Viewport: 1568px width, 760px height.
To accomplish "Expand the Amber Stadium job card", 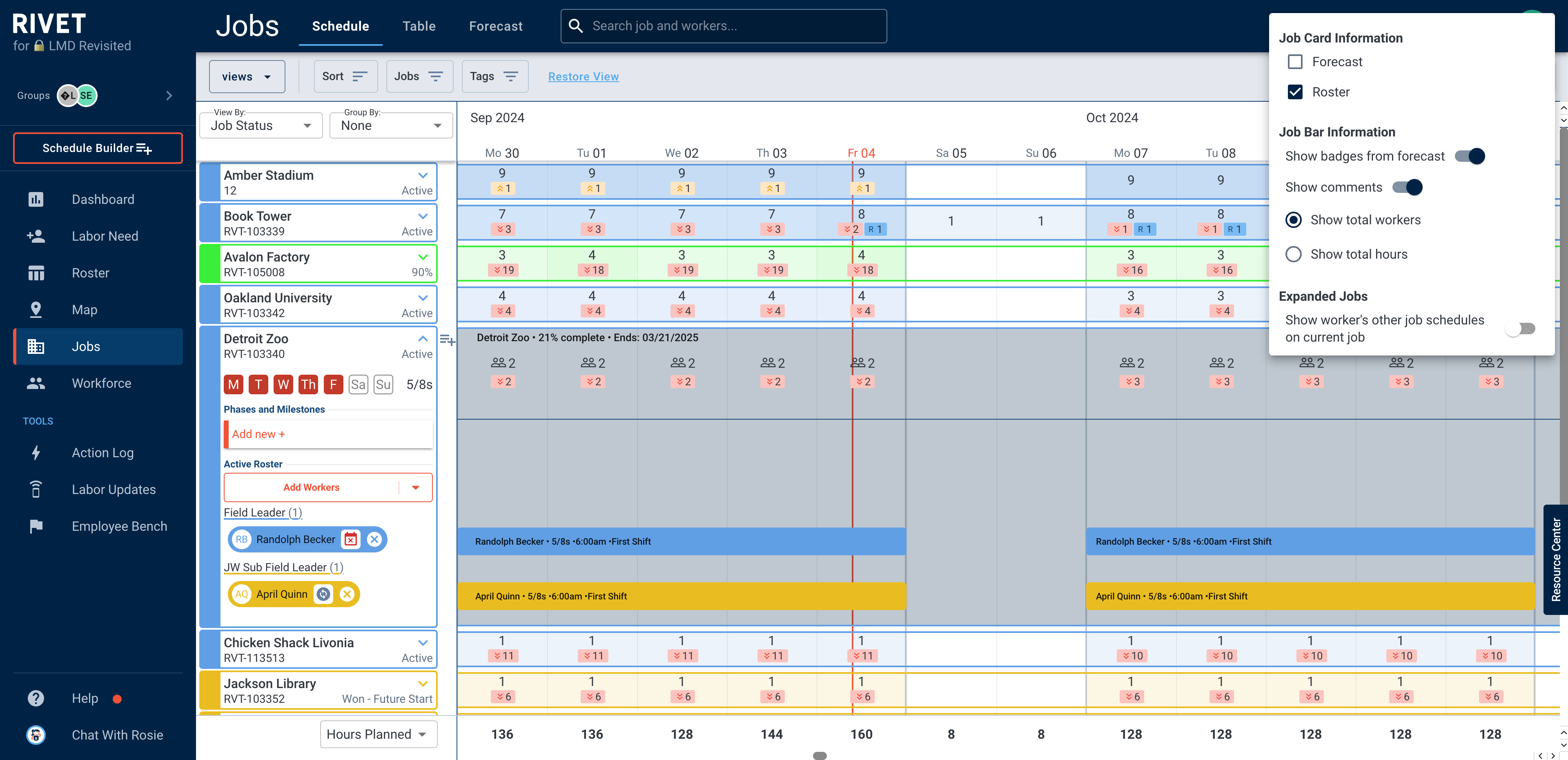I will tap(423, 175).
